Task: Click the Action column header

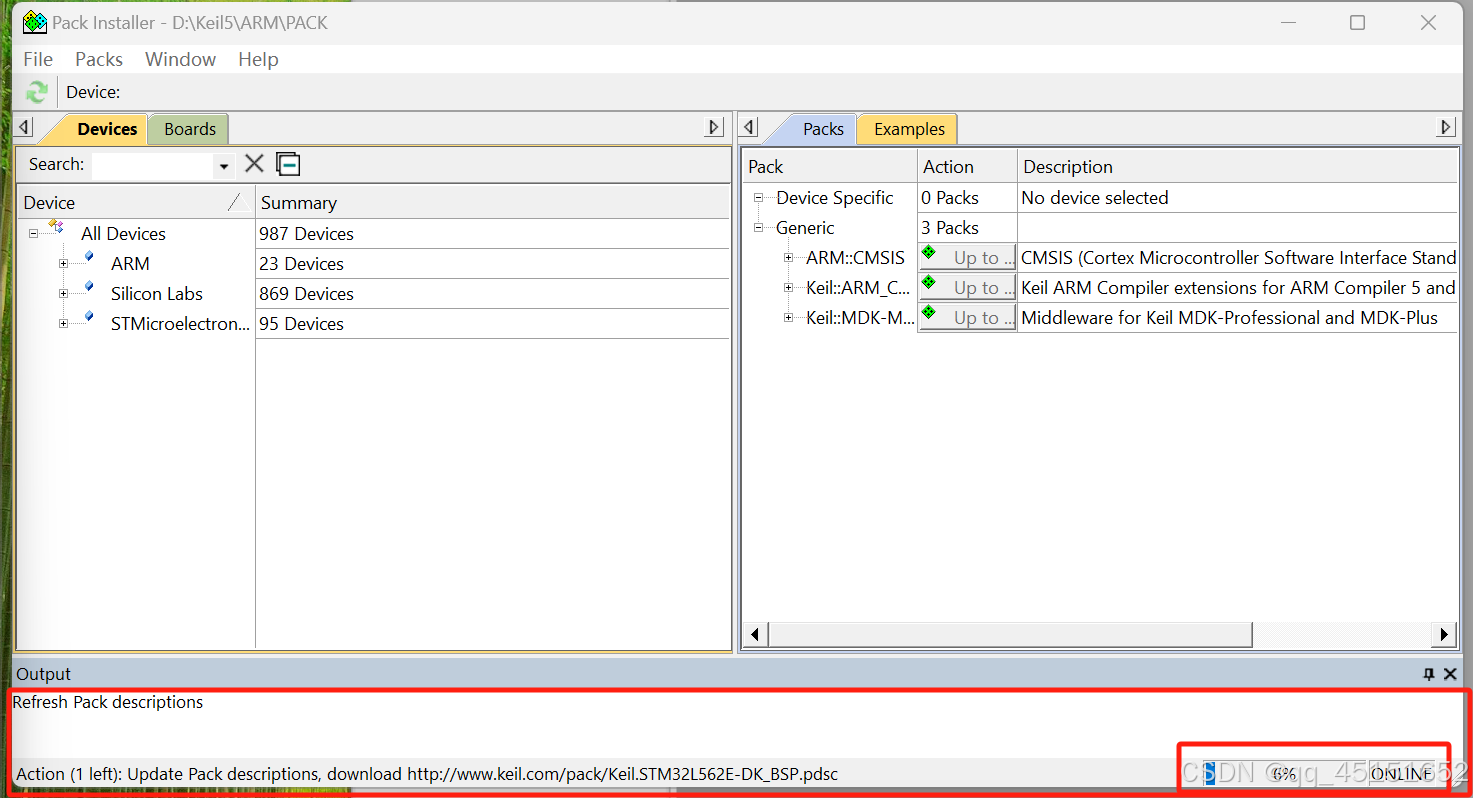Action: point(967,167)
